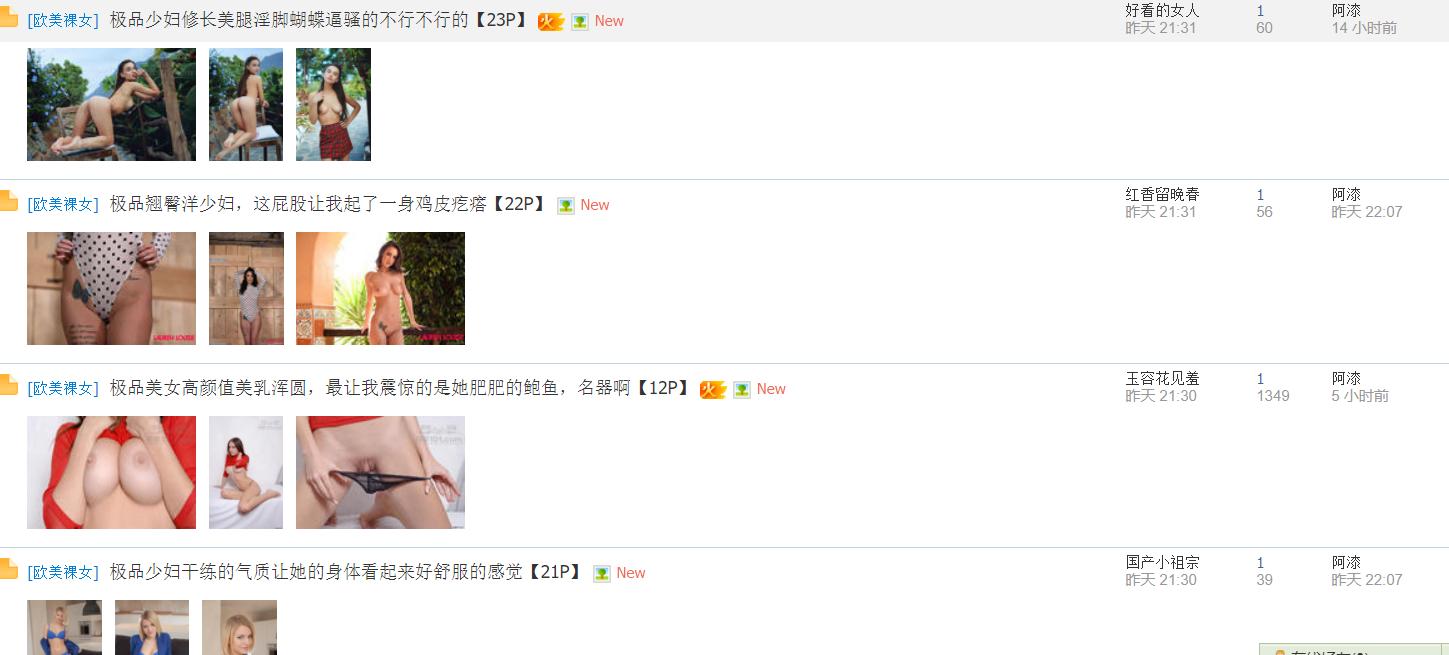Screen dimensions: 1449x655
Task: View profile of author 红香留晚春
Action: tap(1162, 194)
